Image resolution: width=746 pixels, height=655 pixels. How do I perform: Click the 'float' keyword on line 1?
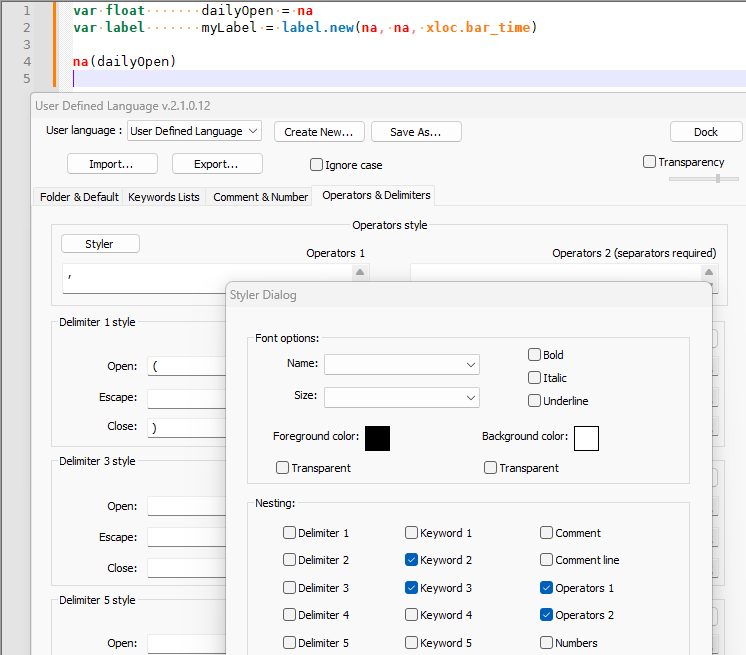pos(125,10)
